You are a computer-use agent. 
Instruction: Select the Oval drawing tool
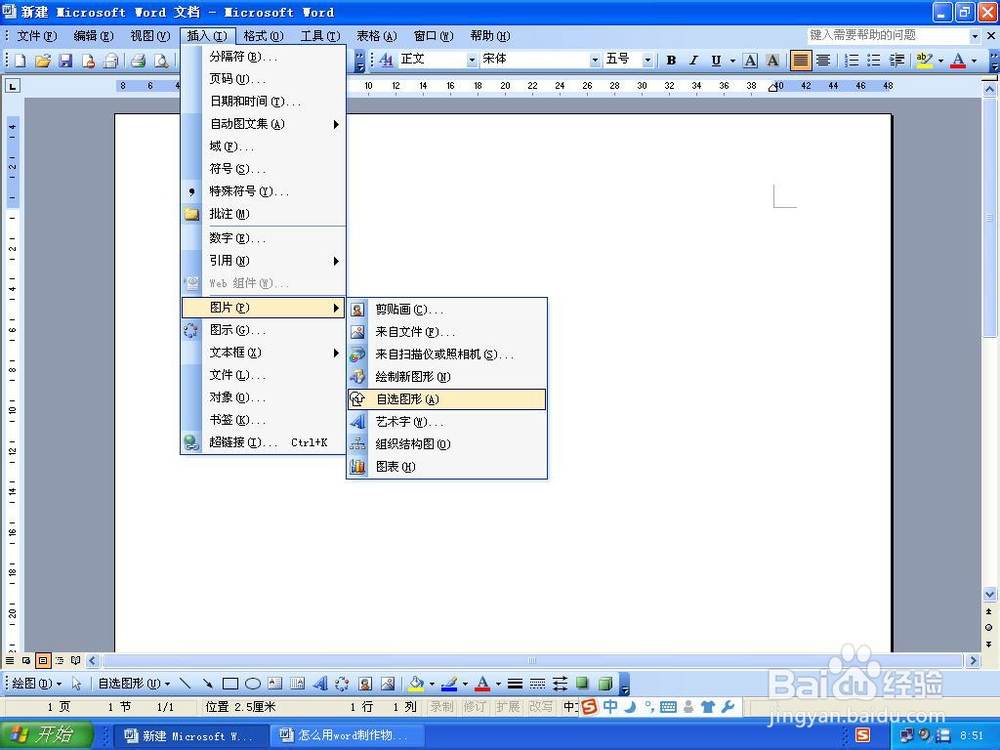tap(253, 684)
